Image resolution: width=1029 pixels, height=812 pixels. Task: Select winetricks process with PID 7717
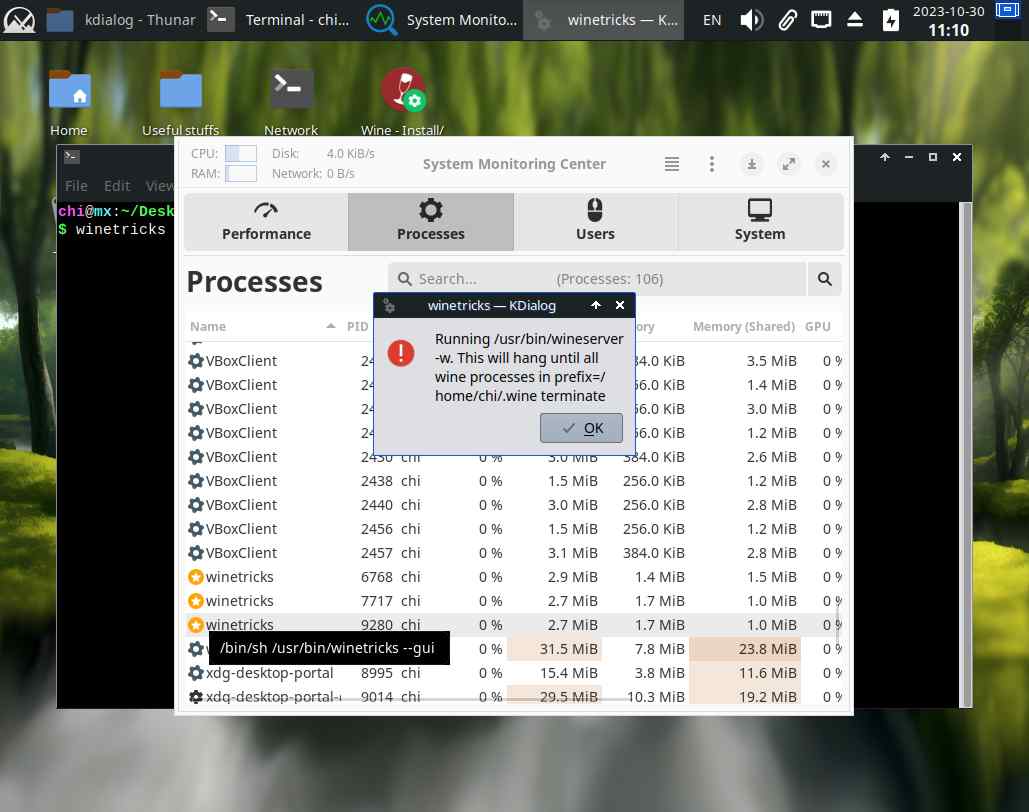tap(513, 601)
